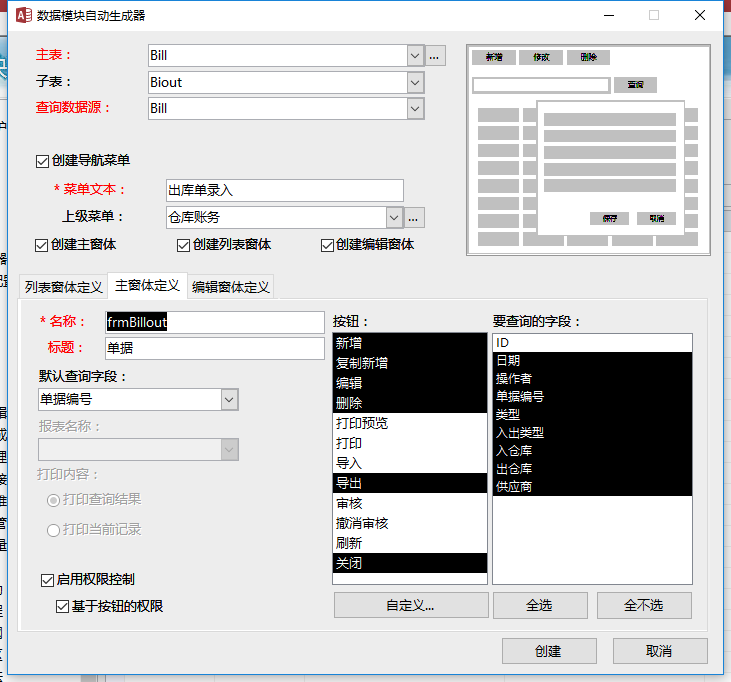Screen dimensions: 731x682
Task: Toggle the 创建主窗体 checkbox
Action: (41, 245)
